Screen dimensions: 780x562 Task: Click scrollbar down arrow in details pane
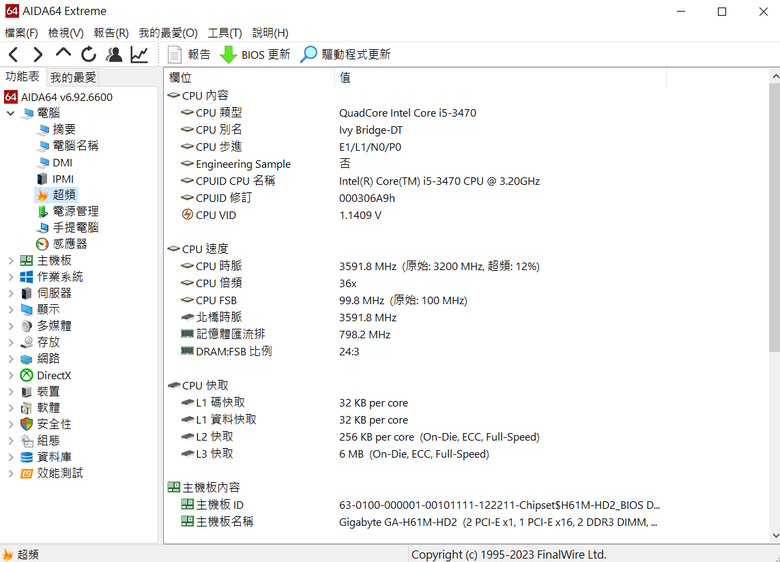(x=775, y=536)
